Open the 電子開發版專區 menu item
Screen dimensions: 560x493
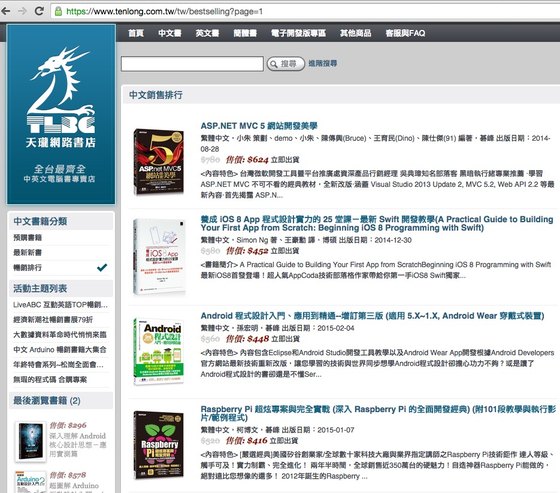point(298,33)
